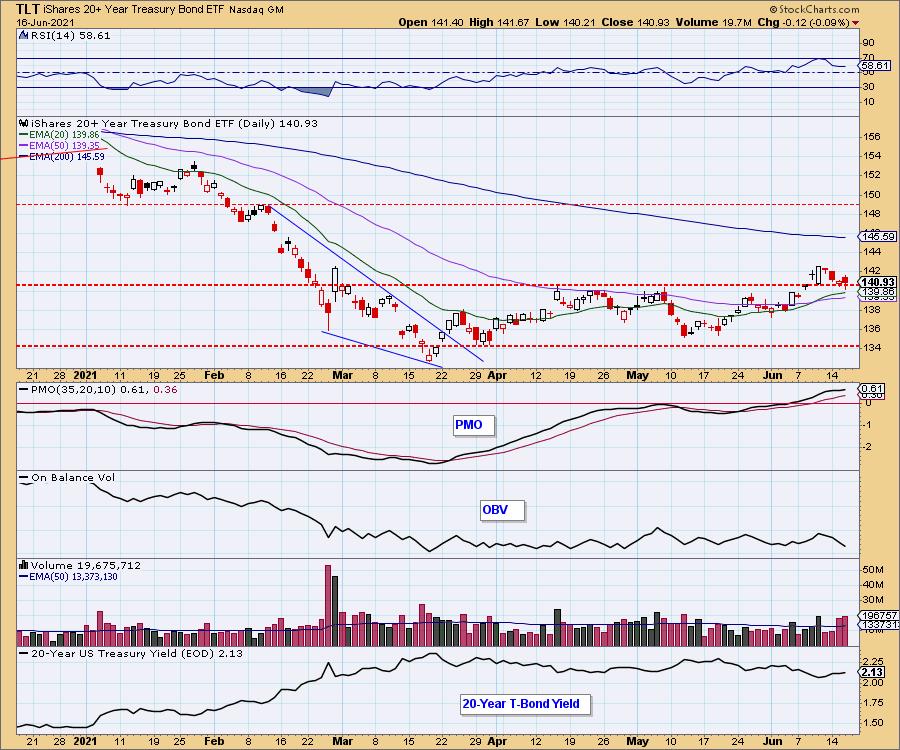Click the PMO(35,20,10) 0.61, 0.36 legend
This screenshot has height=750, width=900.
98,390
